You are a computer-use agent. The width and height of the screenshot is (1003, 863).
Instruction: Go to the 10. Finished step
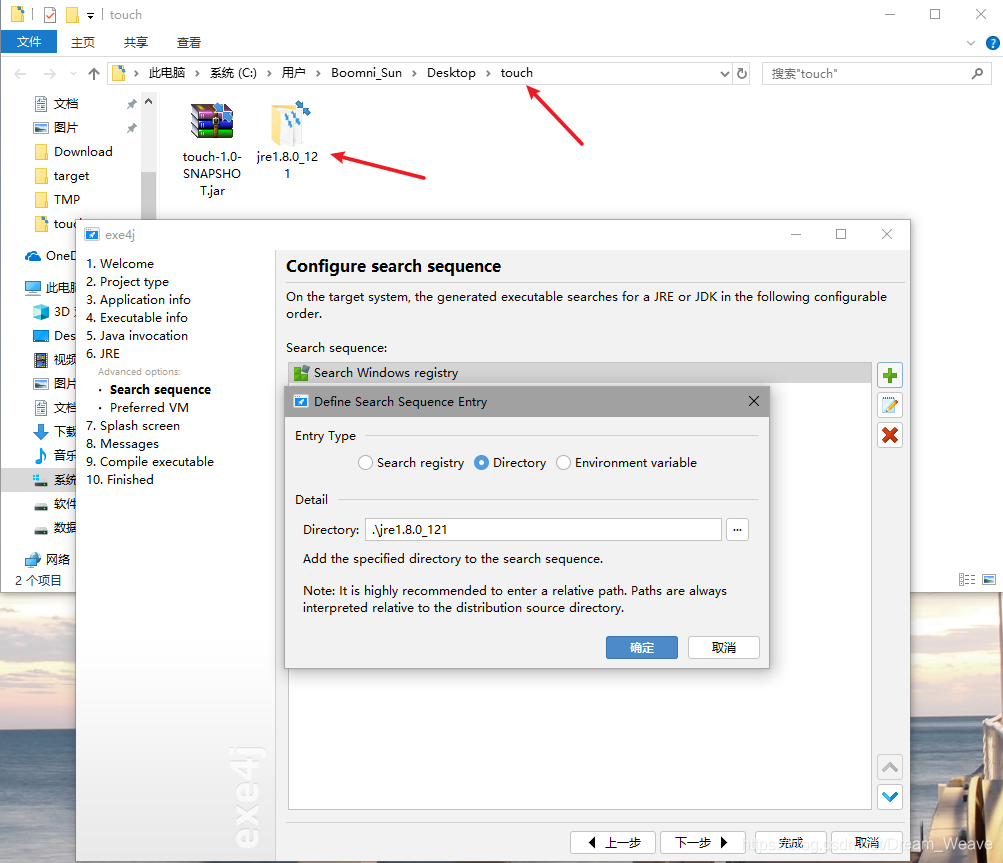tap(120, 479)
